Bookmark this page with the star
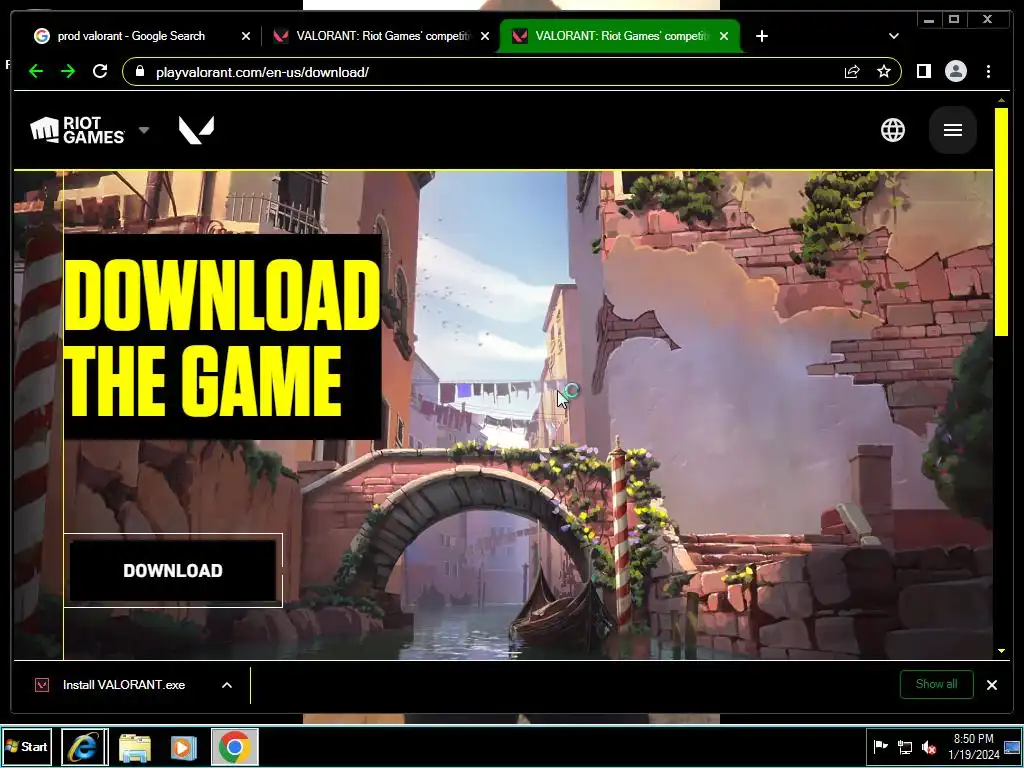The height and width of the screenshot is (768, 1024). tap(884, 71)
